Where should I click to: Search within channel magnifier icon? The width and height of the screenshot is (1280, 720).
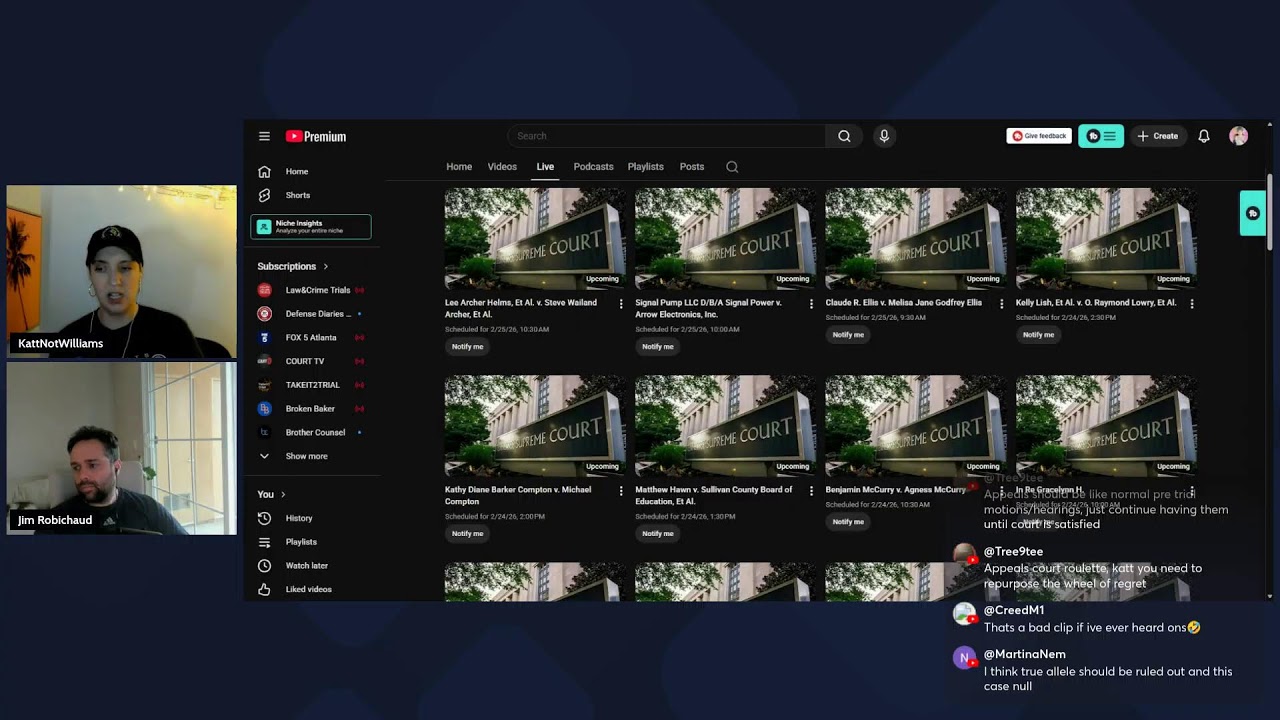[732, 167]
